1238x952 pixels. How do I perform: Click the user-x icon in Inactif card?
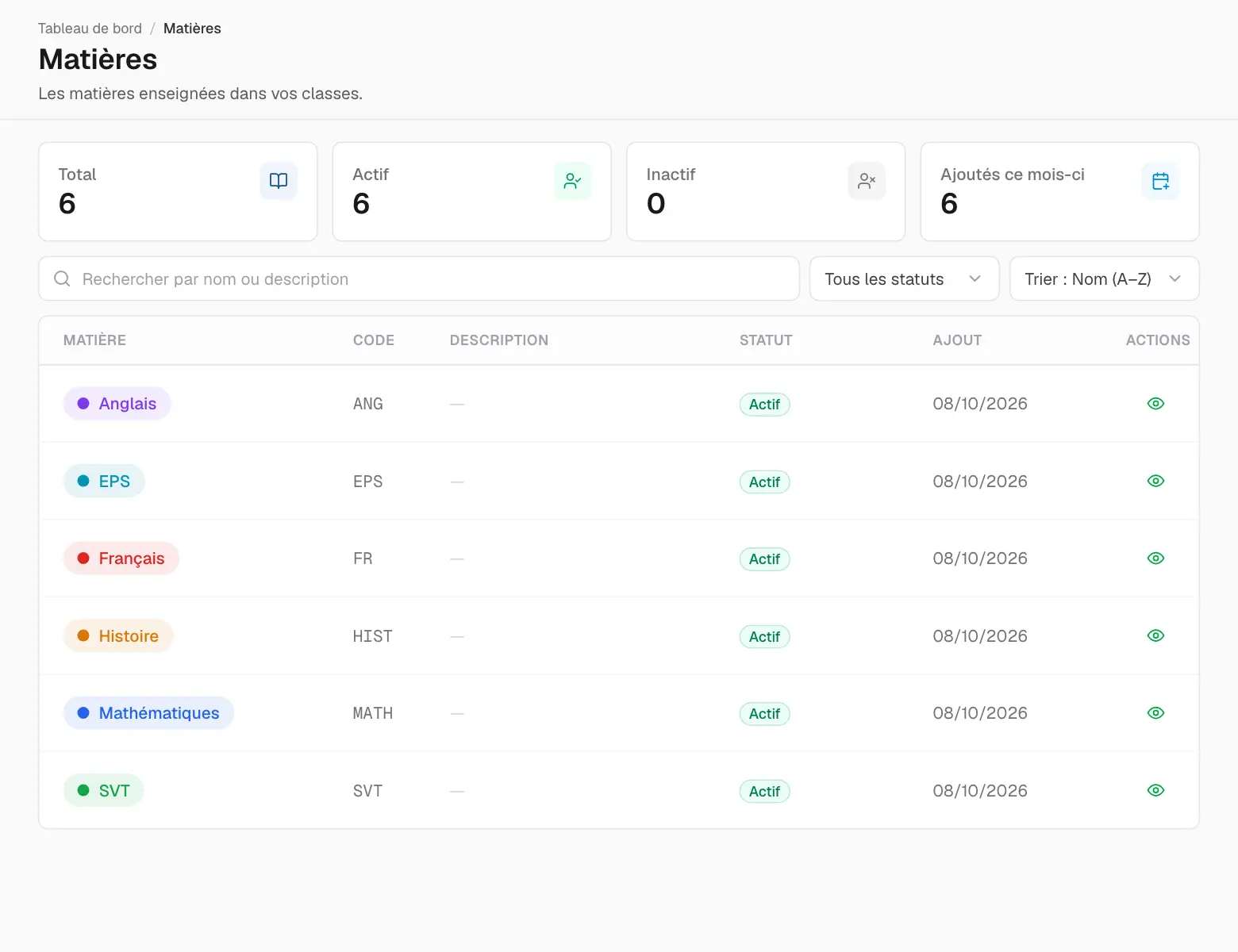click(x=867, y=181)
